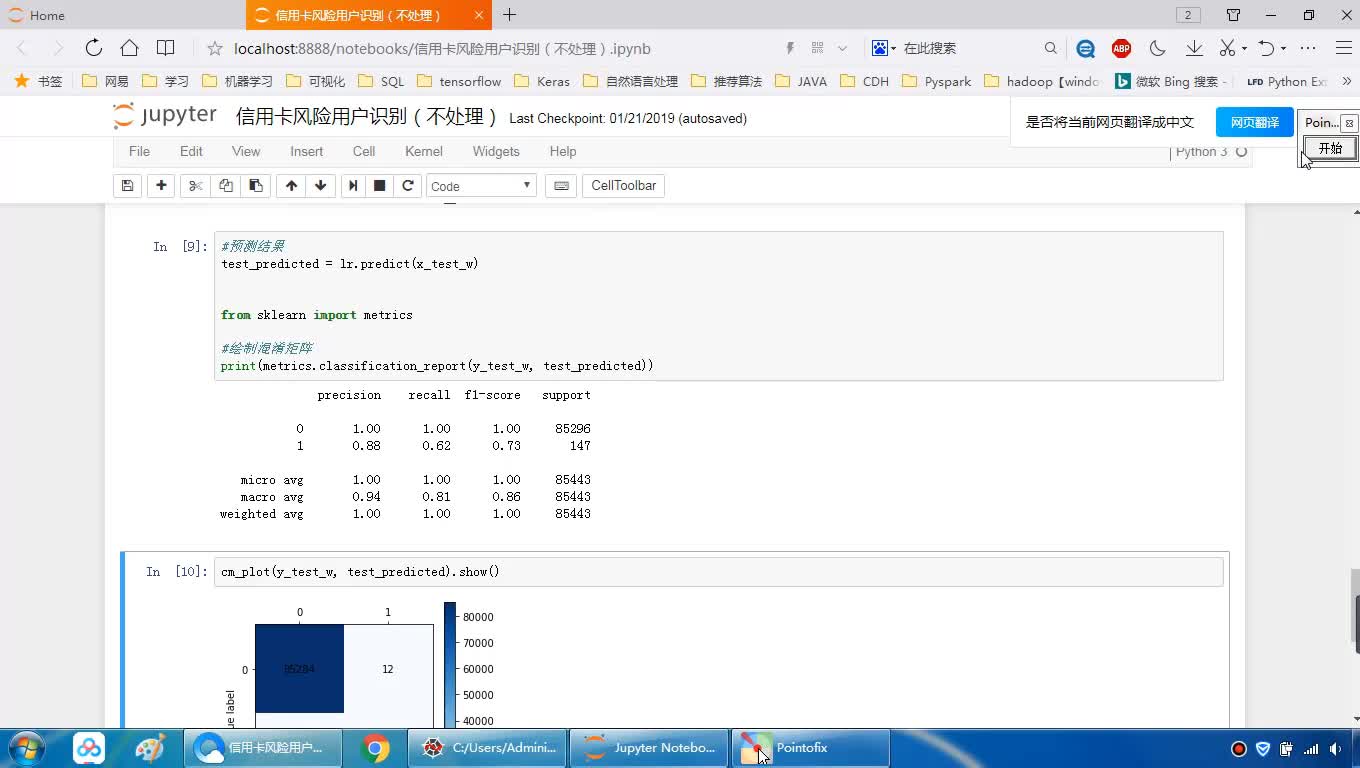Move the selected cell up
This screenshot has width=1360, height=768.
[x=291, y=186]
